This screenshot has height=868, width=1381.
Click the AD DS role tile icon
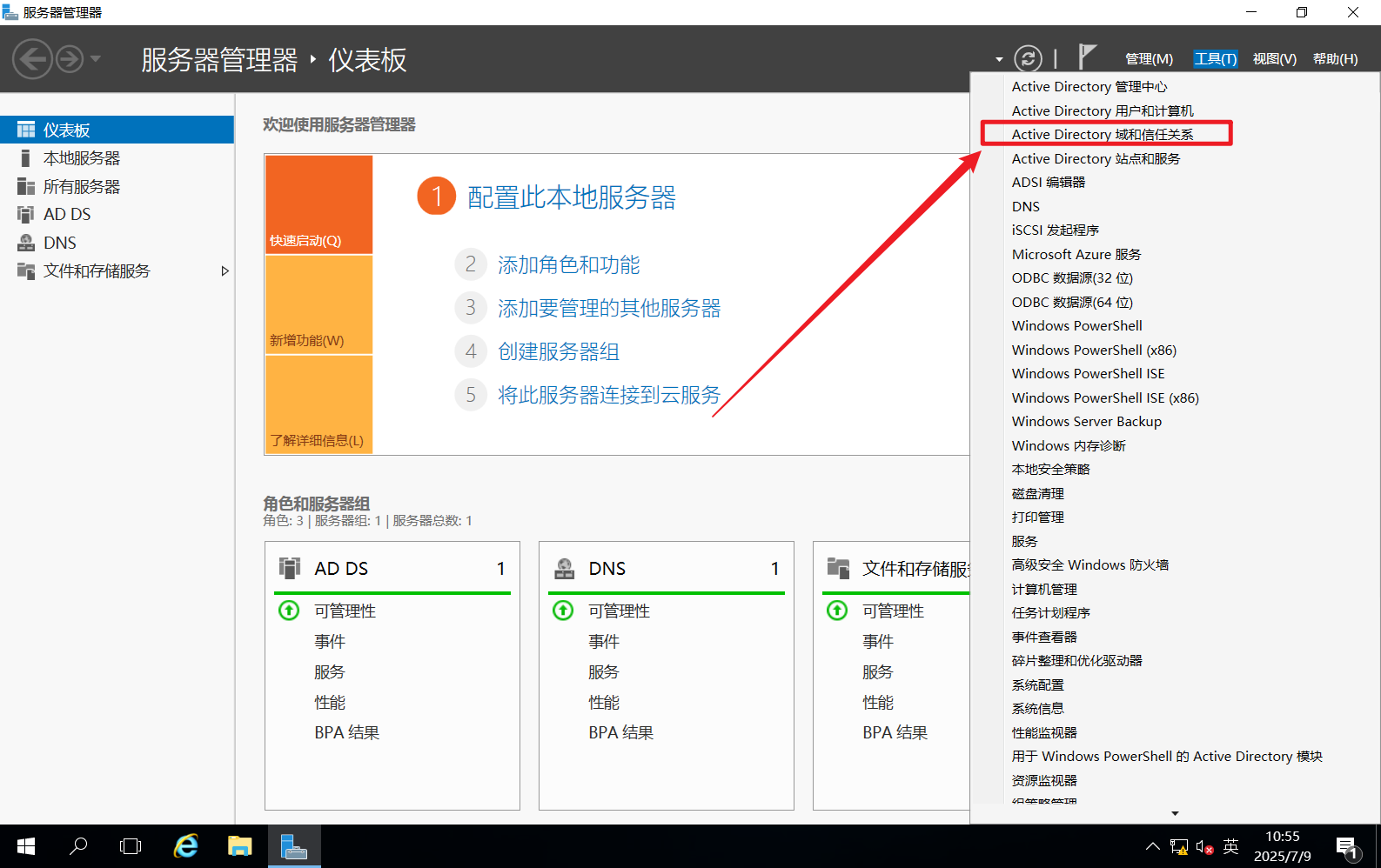[290, 568]
